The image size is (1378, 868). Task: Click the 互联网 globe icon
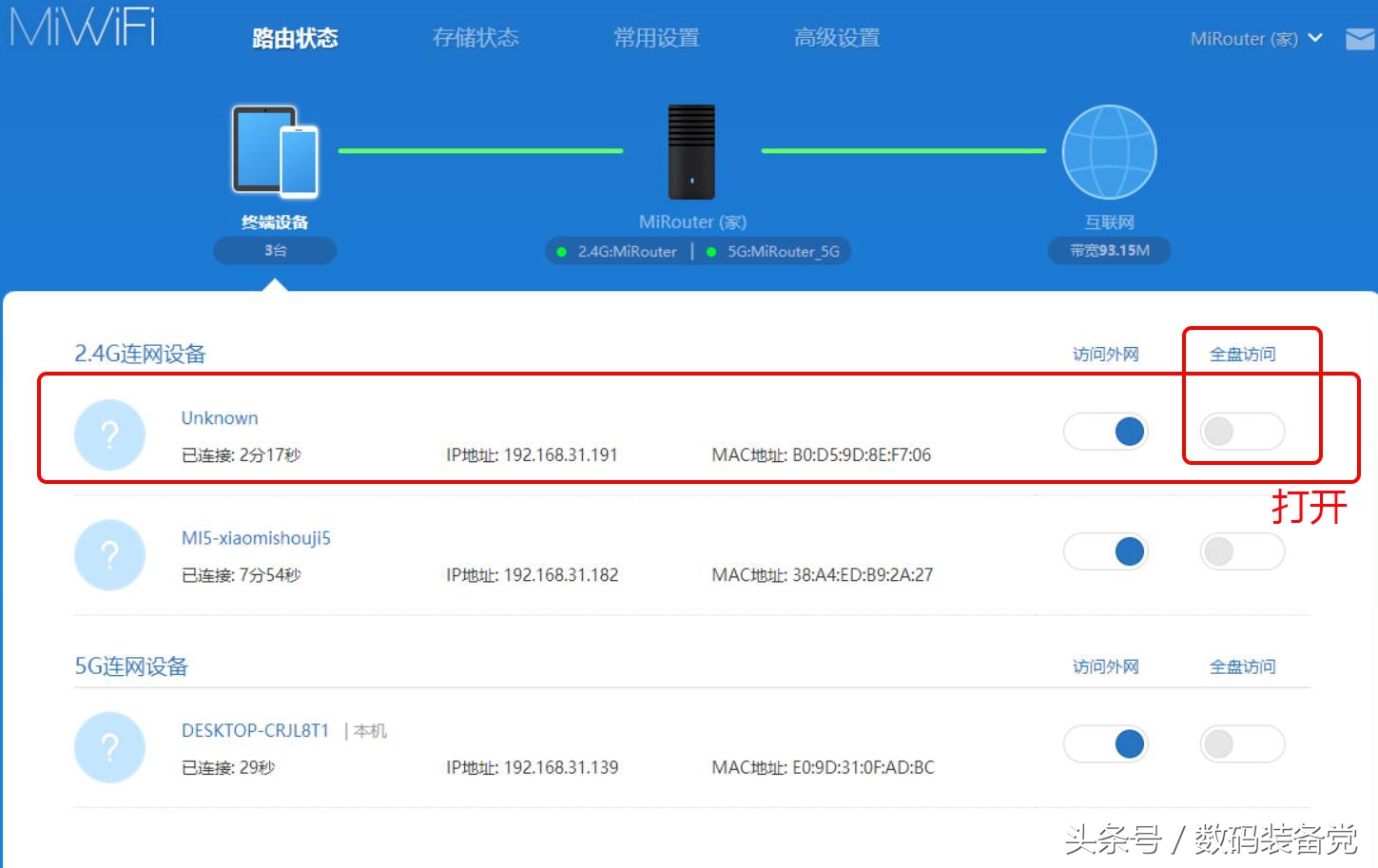click(x=1108, y=150)
